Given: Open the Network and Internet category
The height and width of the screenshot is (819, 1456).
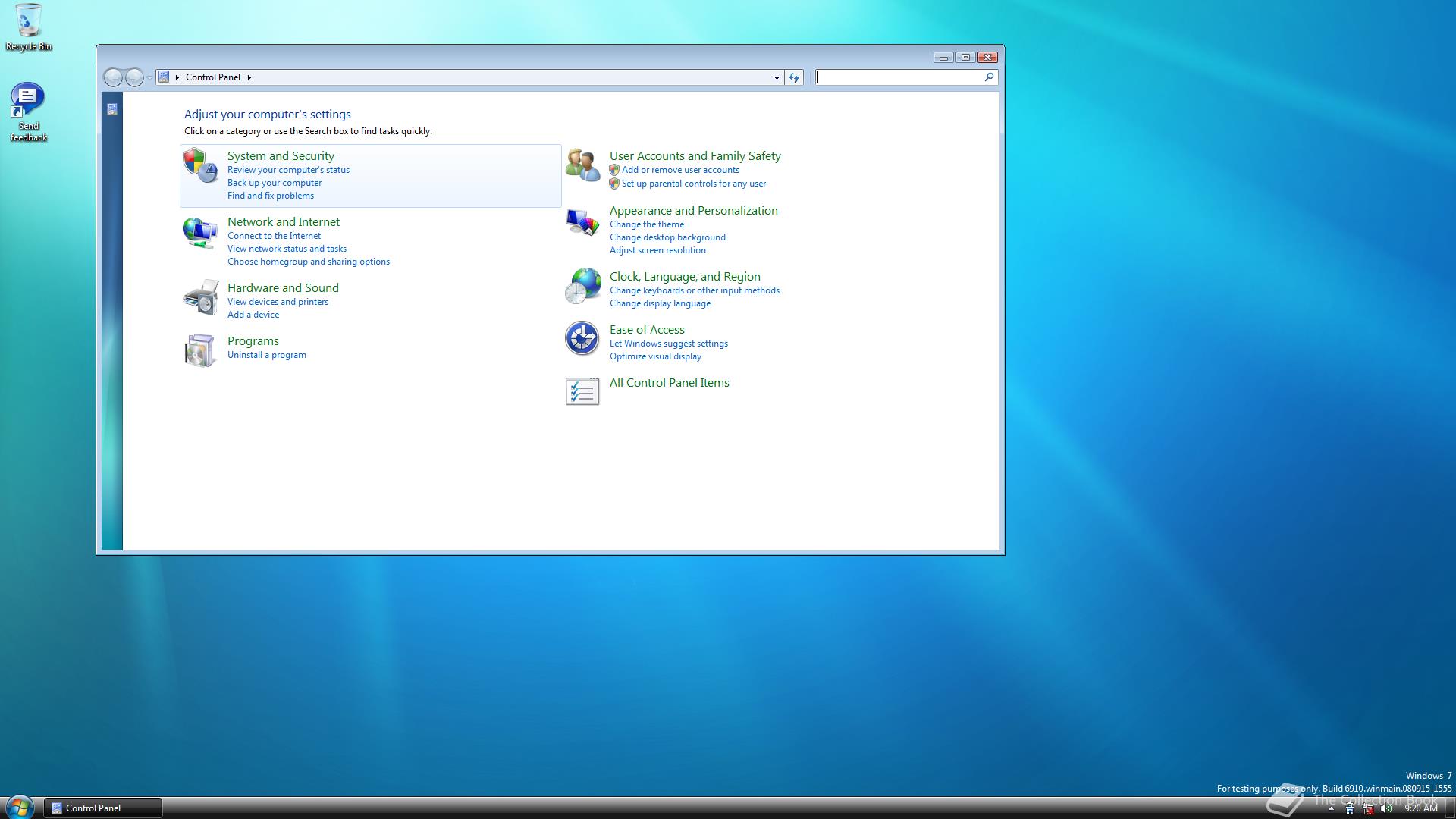Looking at the screenshot, I should pos(284,221).
